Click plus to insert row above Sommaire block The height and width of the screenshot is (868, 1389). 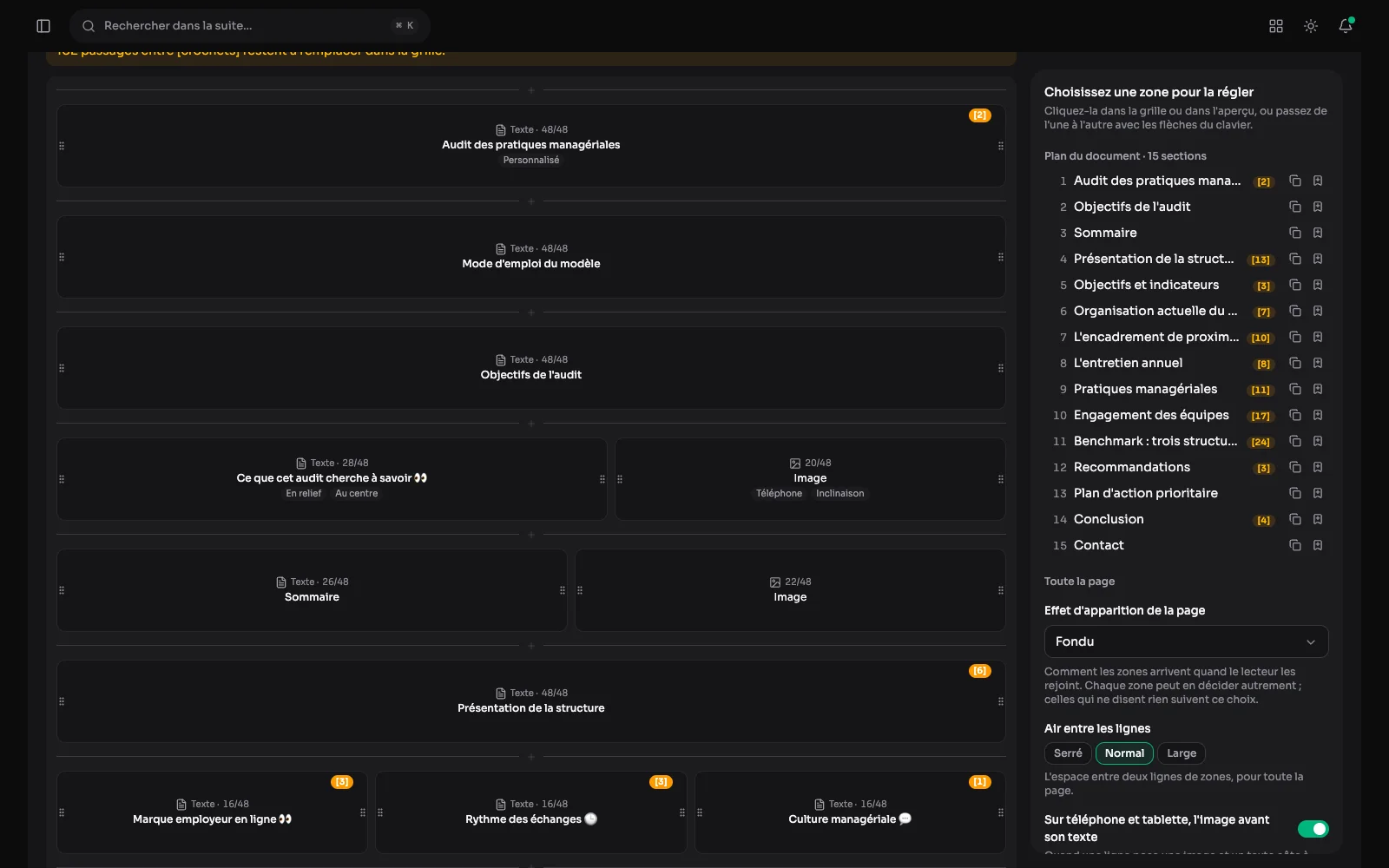coord(531,535)
